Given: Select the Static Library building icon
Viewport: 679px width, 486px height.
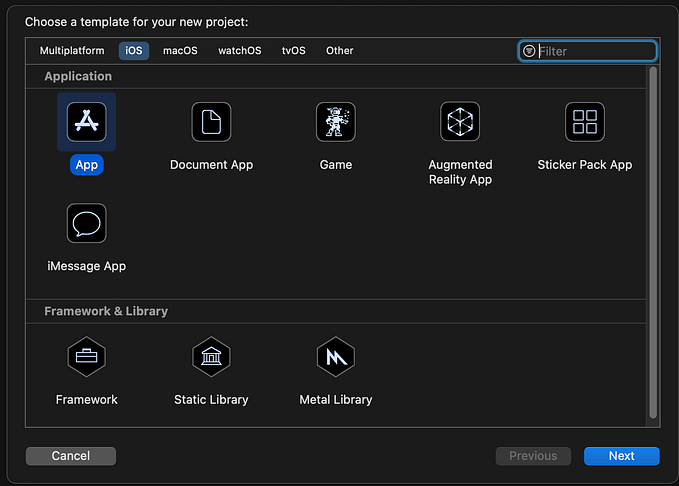Looking at the screenshot, I should pos(211,356).
